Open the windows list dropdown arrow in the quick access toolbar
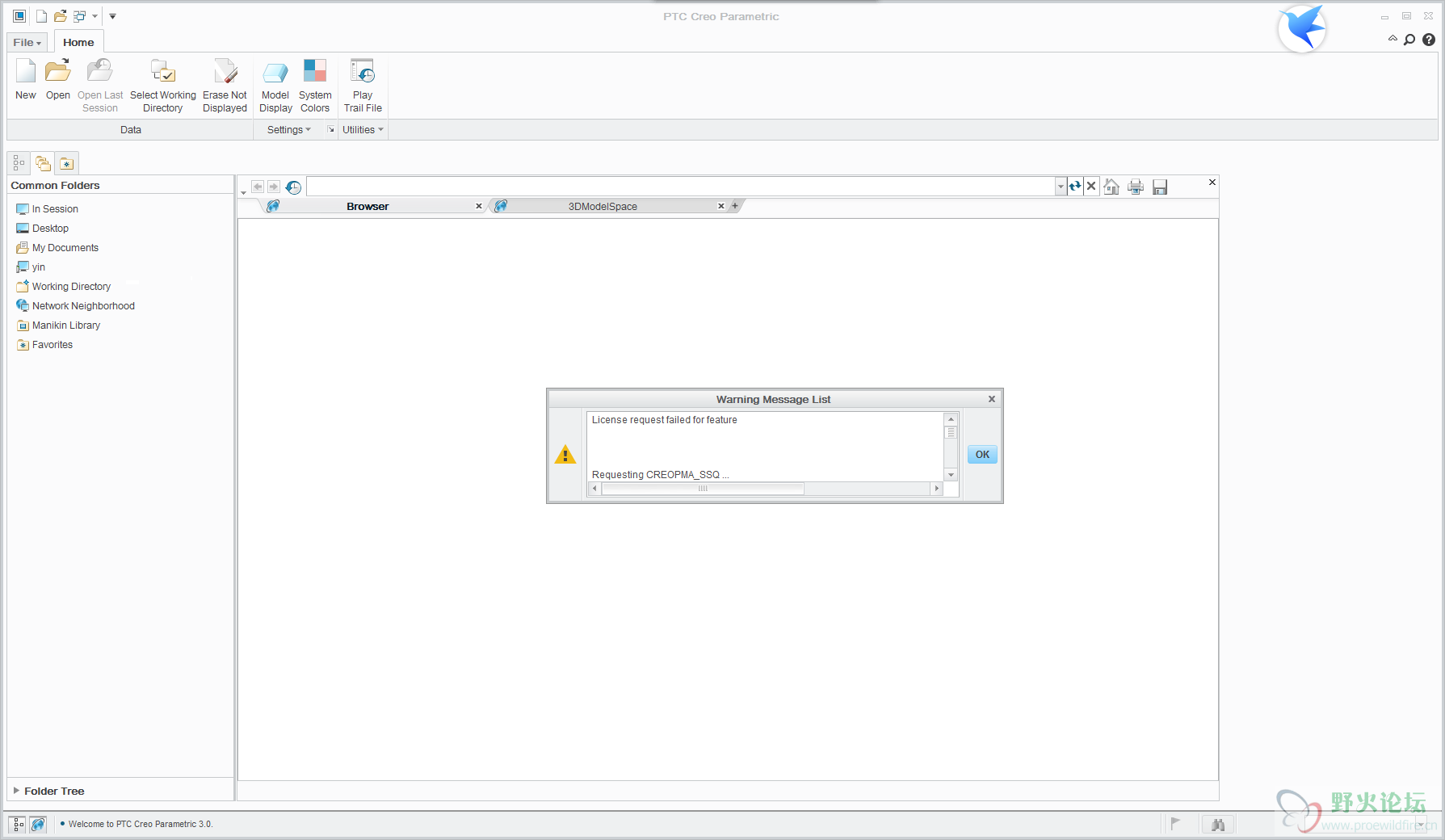The height and width of the screenshot is (840, 1445). tap(95, 16)
